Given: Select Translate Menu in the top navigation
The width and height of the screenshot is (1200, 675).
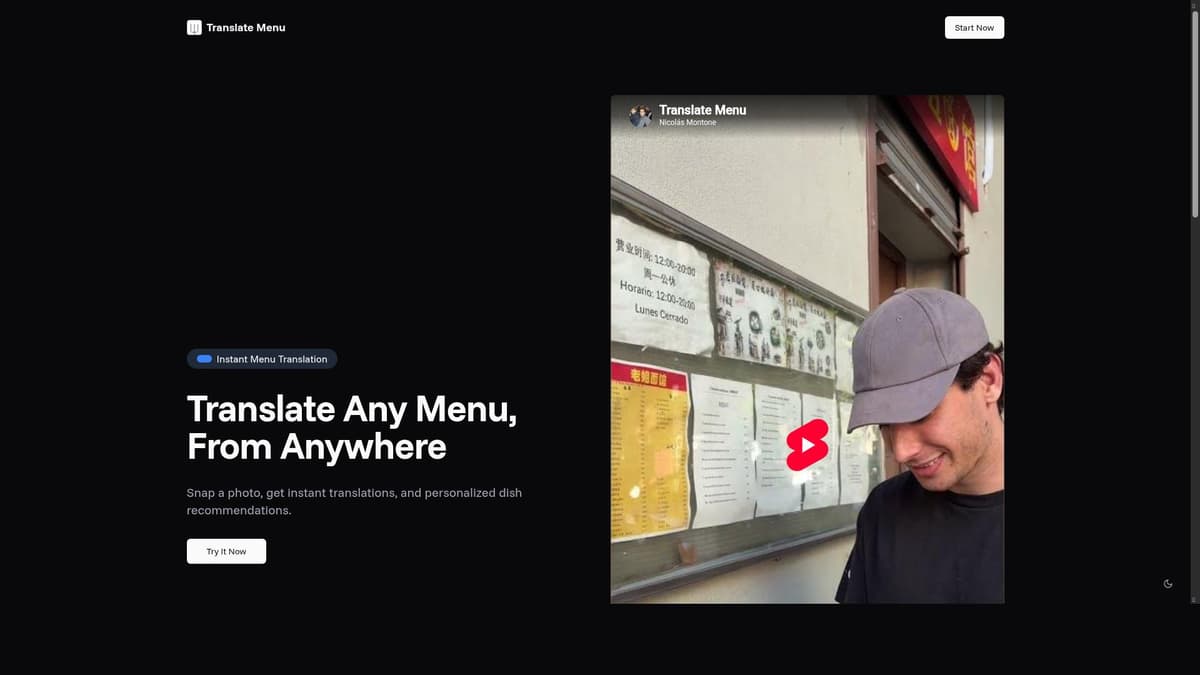Looking at the screenshot, I should click(x=245, y=27).
